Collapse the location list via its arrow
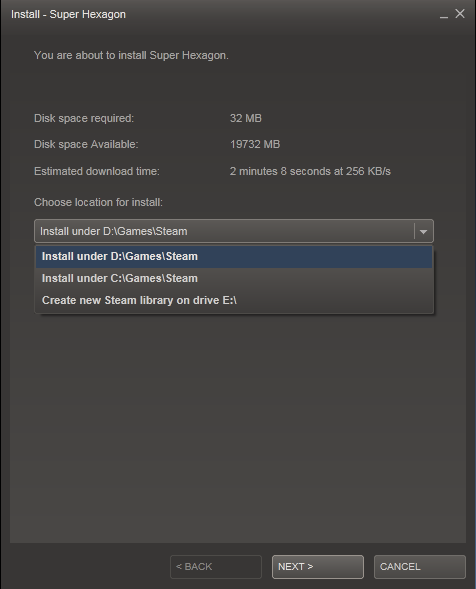Image resolution: width=476 pixels, height=589 pixels. click(x=423, y=231)
